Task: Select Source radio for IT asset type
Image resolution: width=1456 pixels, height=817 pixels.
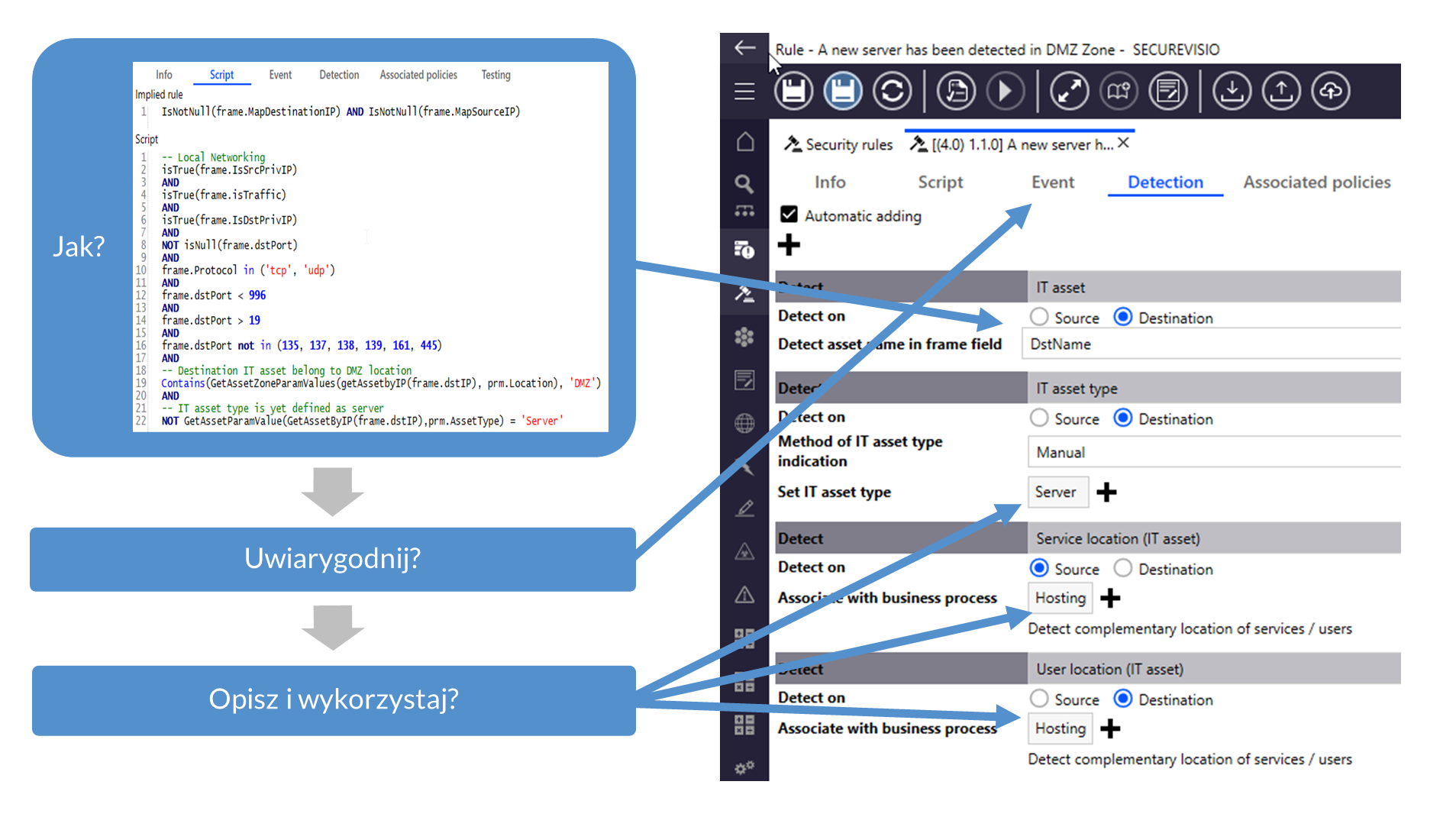Action: (x=1038, y=418)
